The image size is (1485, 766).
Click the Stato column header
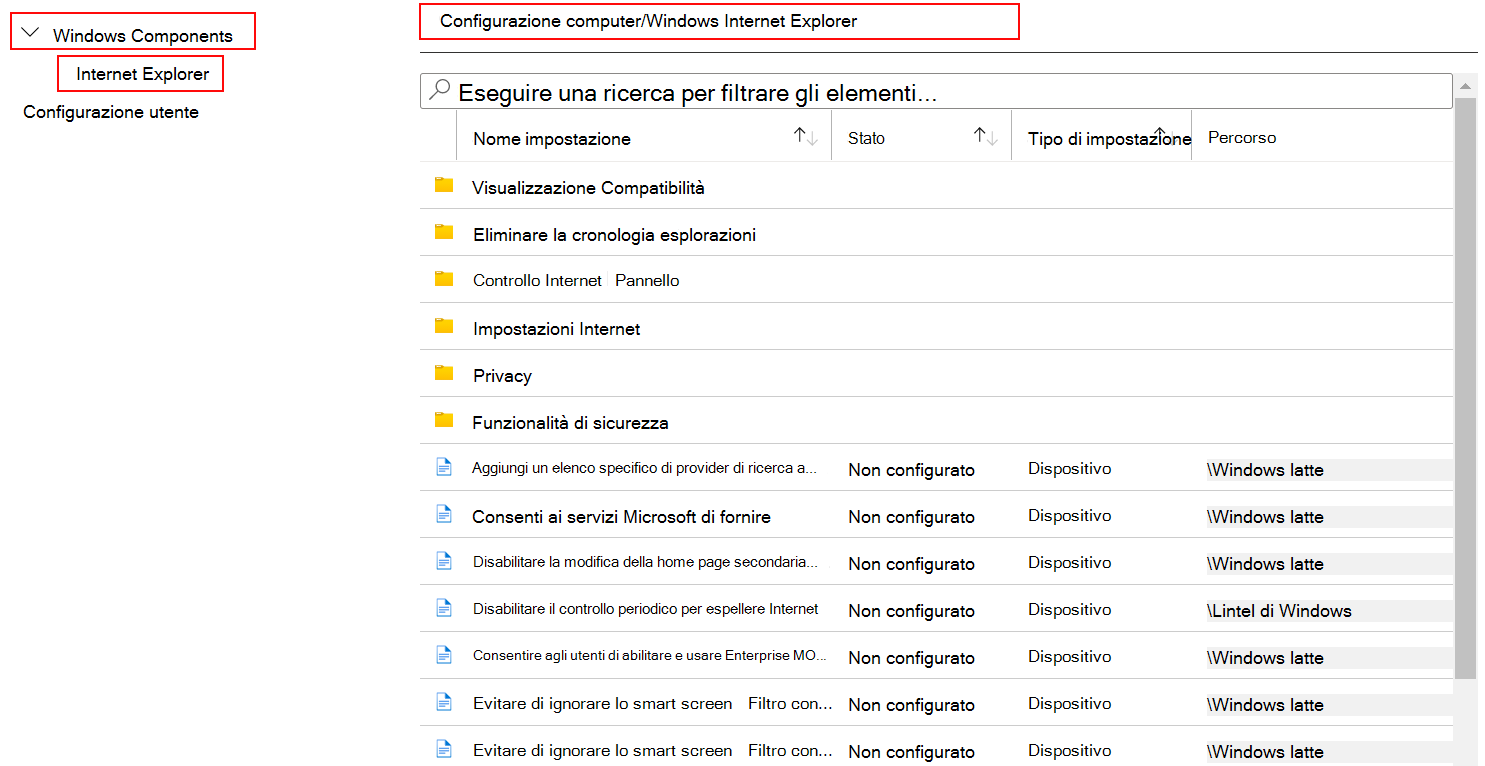point(866,138)
